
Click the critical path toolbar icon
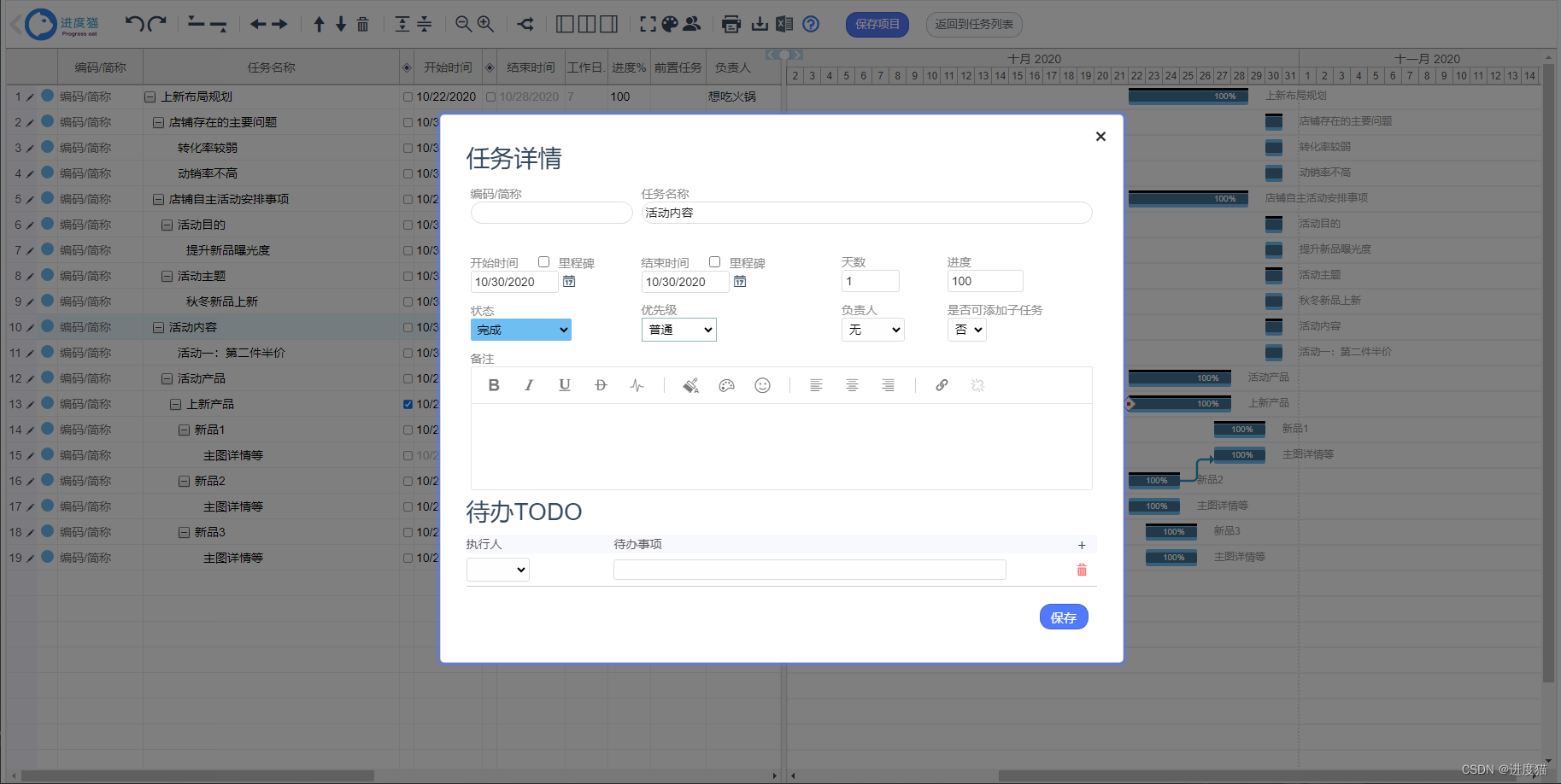point(525,24)
